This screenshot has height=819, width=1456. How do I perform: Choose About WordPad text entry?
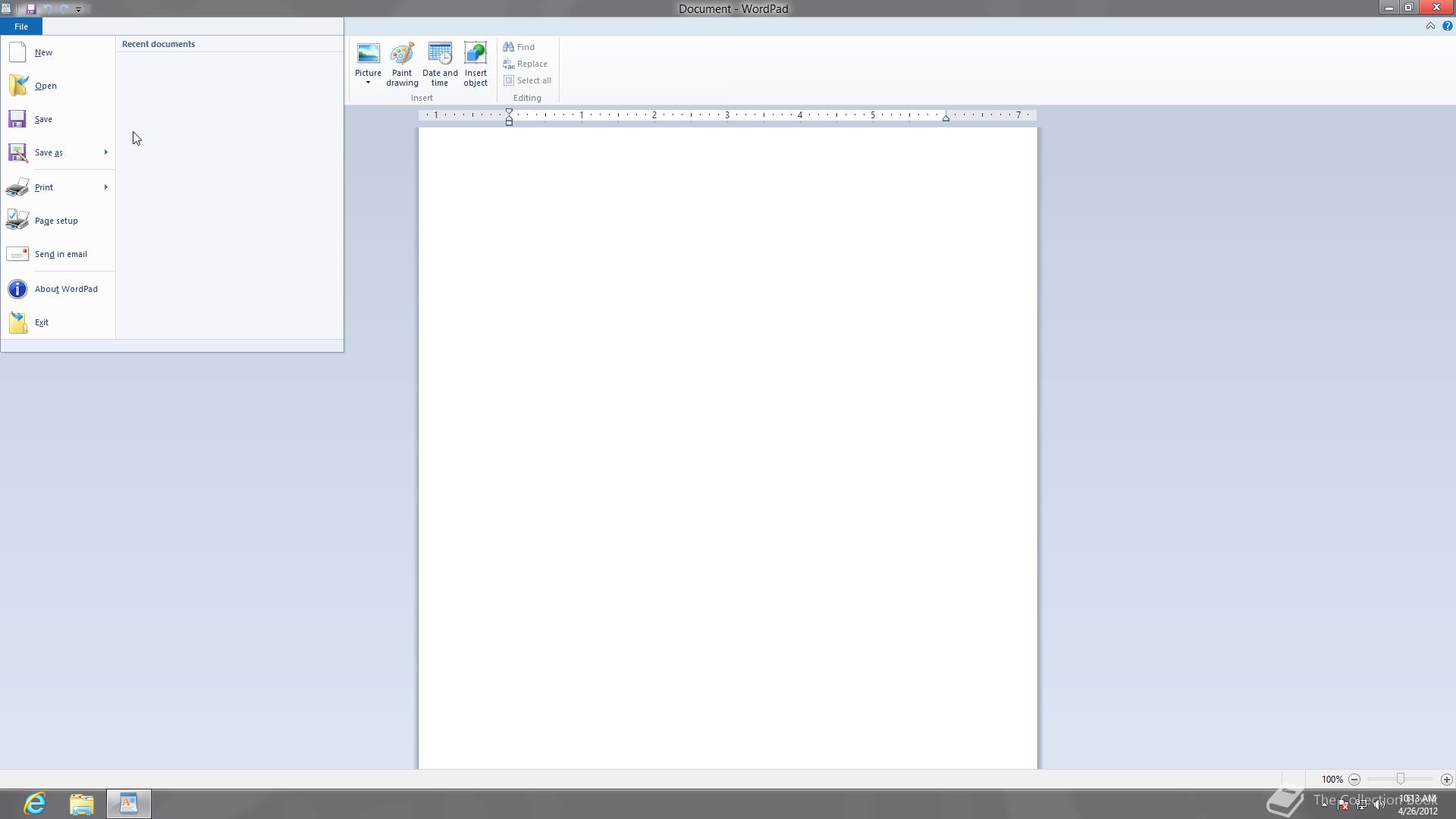(x=66, y=289)
